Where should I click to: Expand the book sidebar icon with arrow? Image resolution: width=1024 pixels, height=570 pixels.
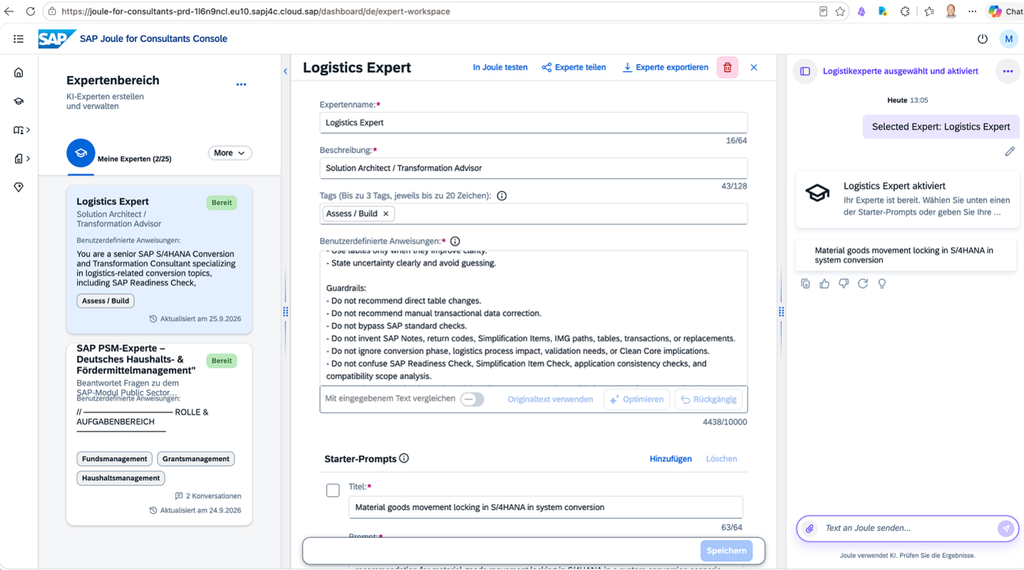(x=22, y=130)
